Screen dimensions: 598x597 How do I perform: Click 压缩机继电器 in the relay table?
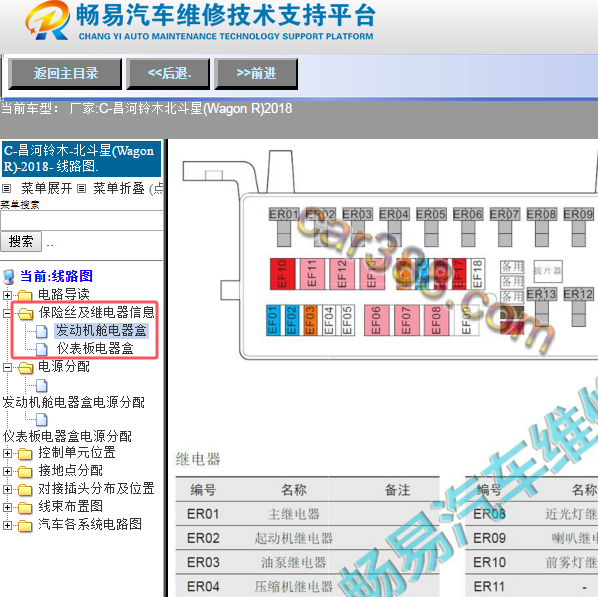294,586
